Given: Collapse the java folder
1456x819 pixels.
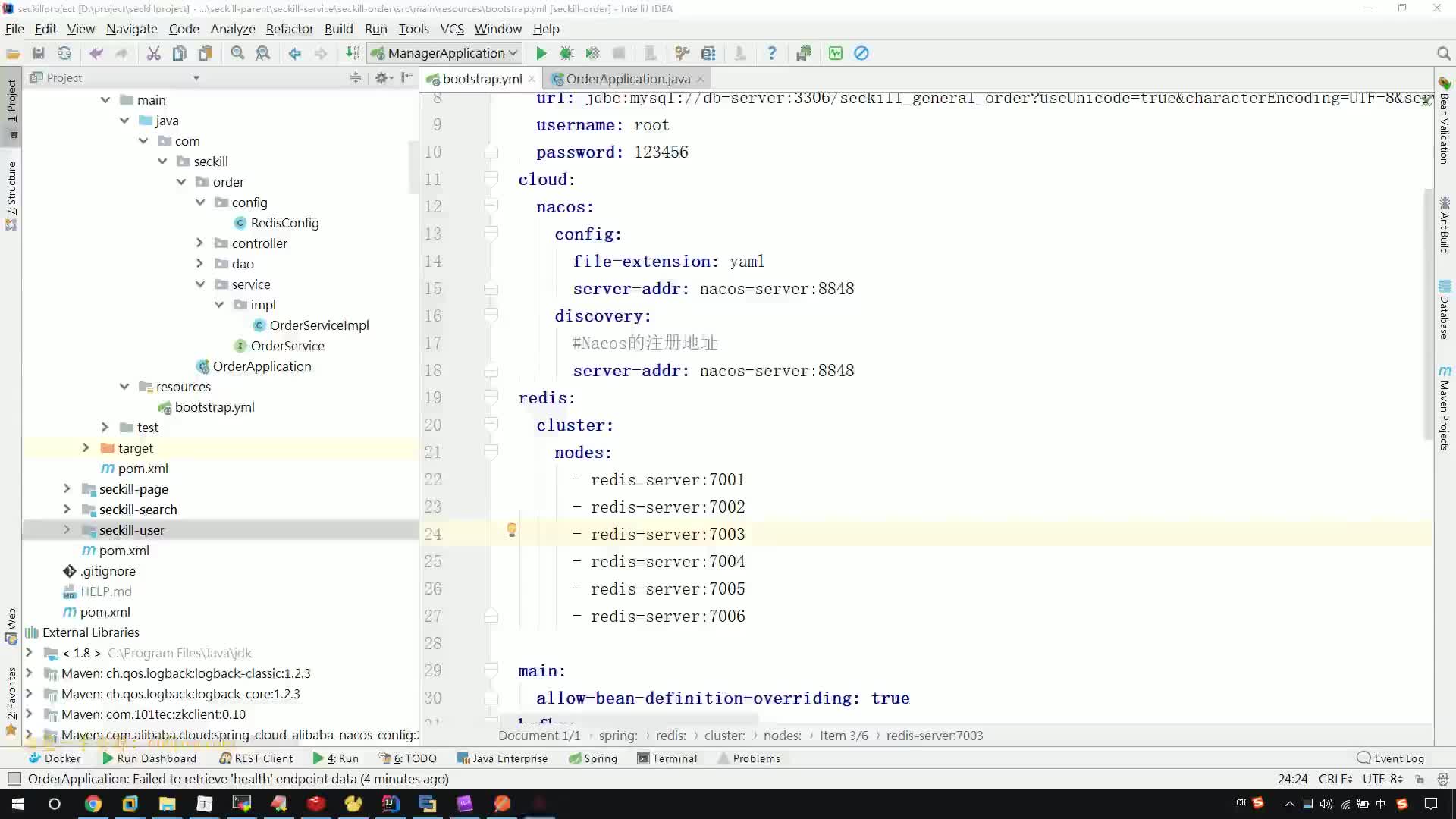Looking at the screenshot, I should 124,120.
